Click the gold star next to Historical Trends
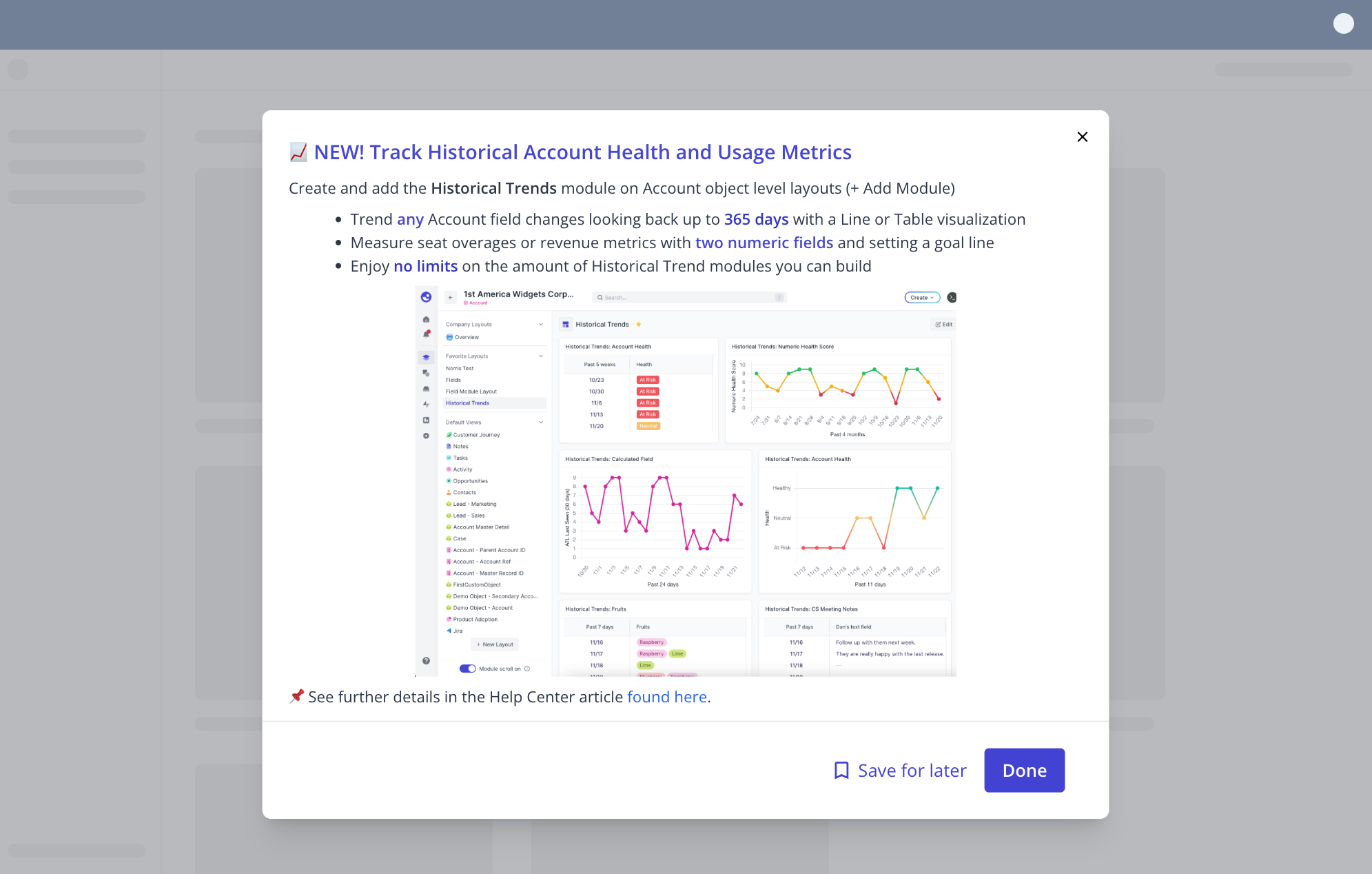The width and height of the screenshot is (1372, 874). 639,324
